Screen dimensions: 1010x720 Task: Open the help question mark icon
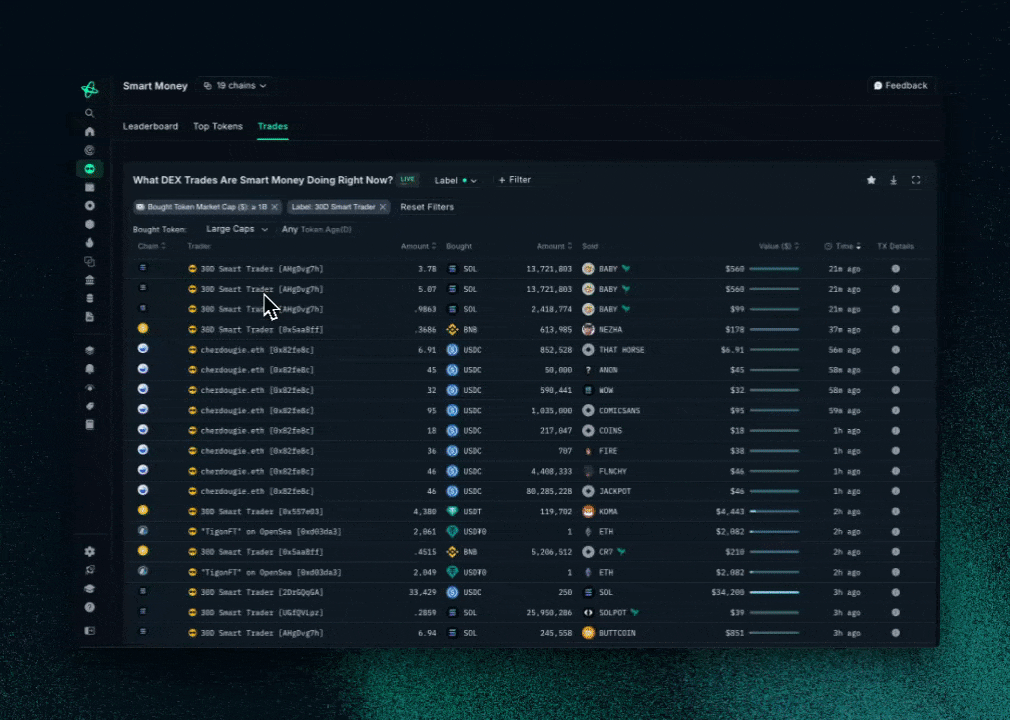[90, 607]
